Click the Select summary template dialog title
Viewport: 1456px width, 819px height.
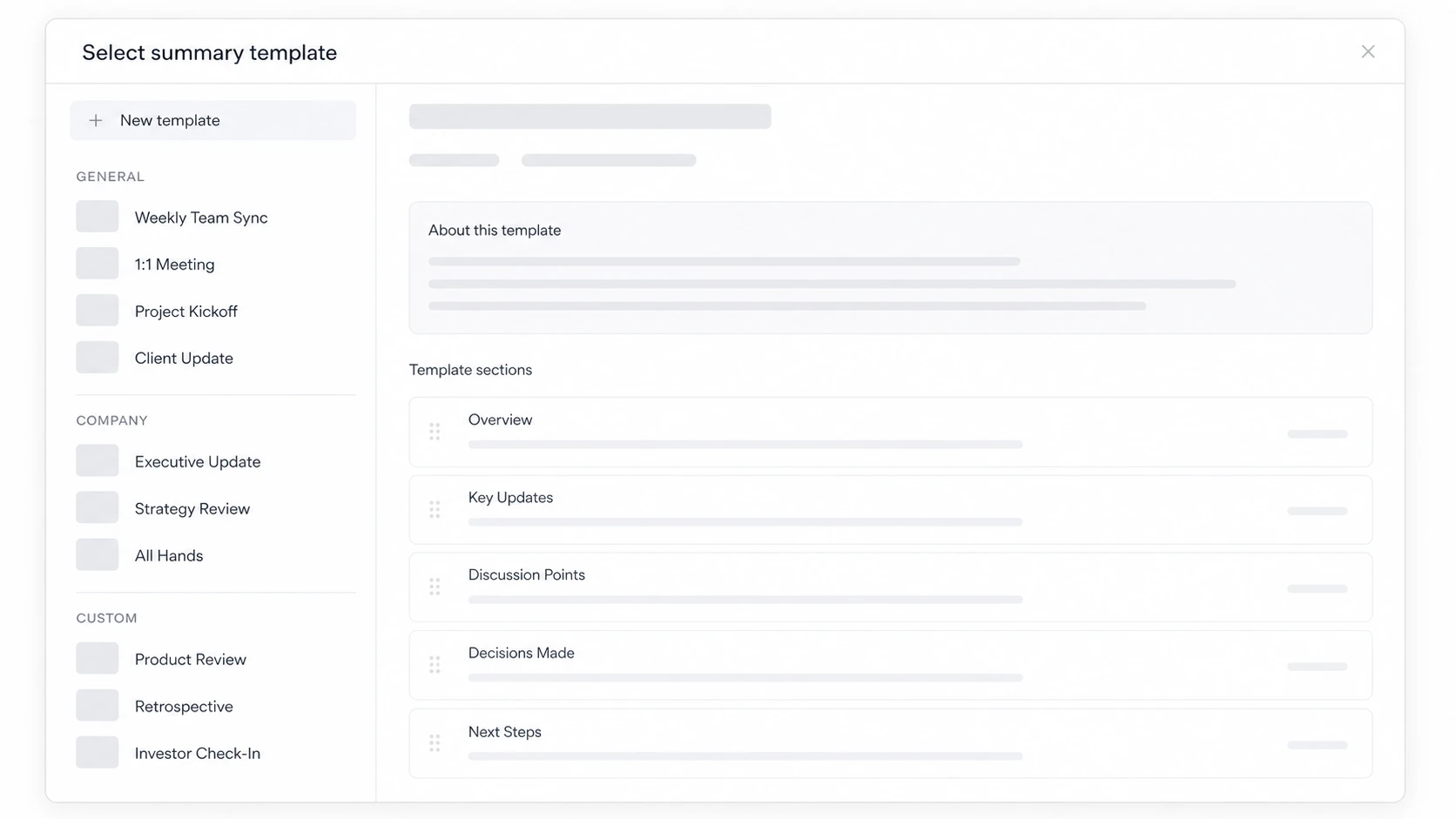tap(209, 53)
